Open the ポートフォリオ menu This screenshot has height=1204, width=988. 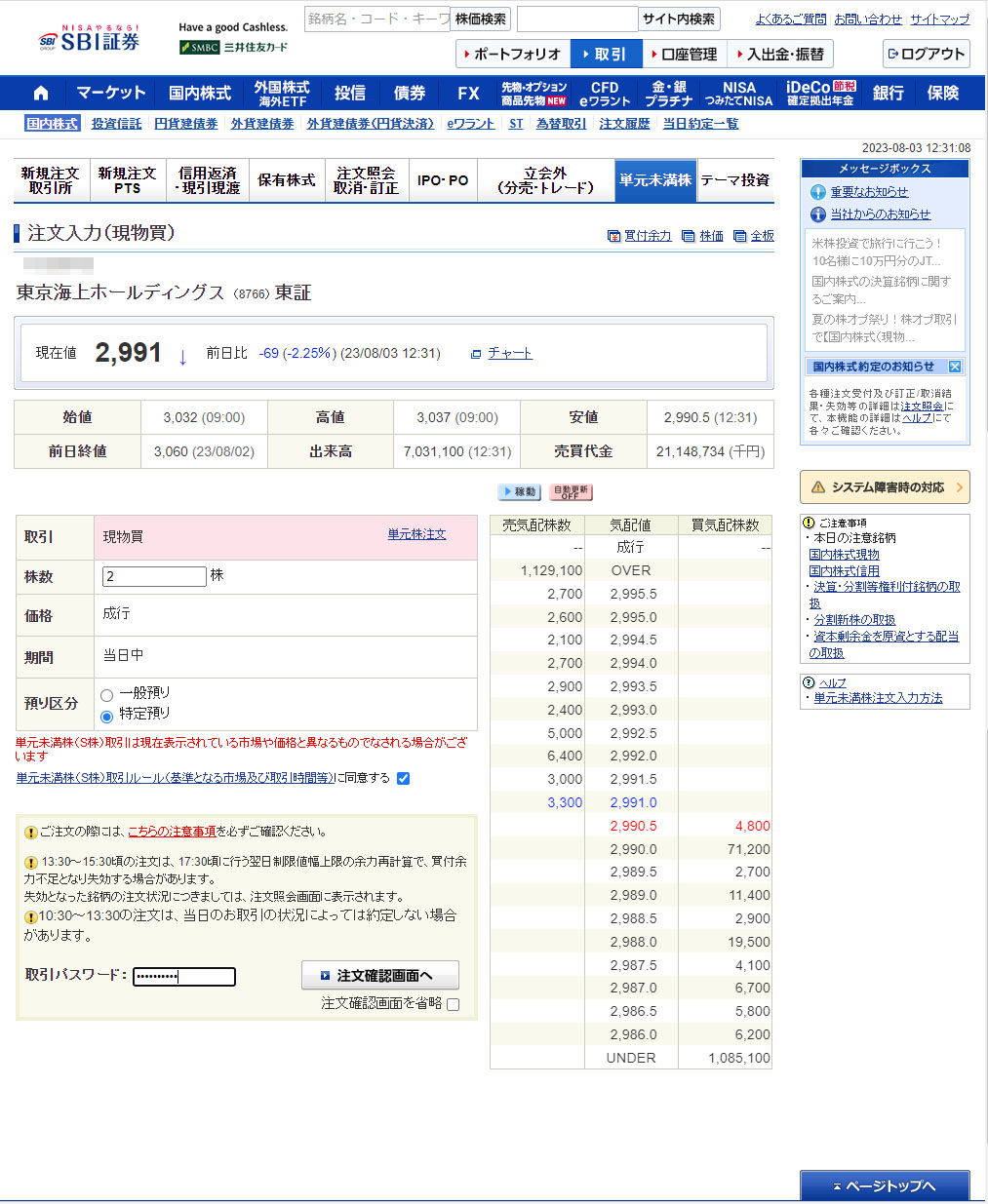click(x=513, y=54)
